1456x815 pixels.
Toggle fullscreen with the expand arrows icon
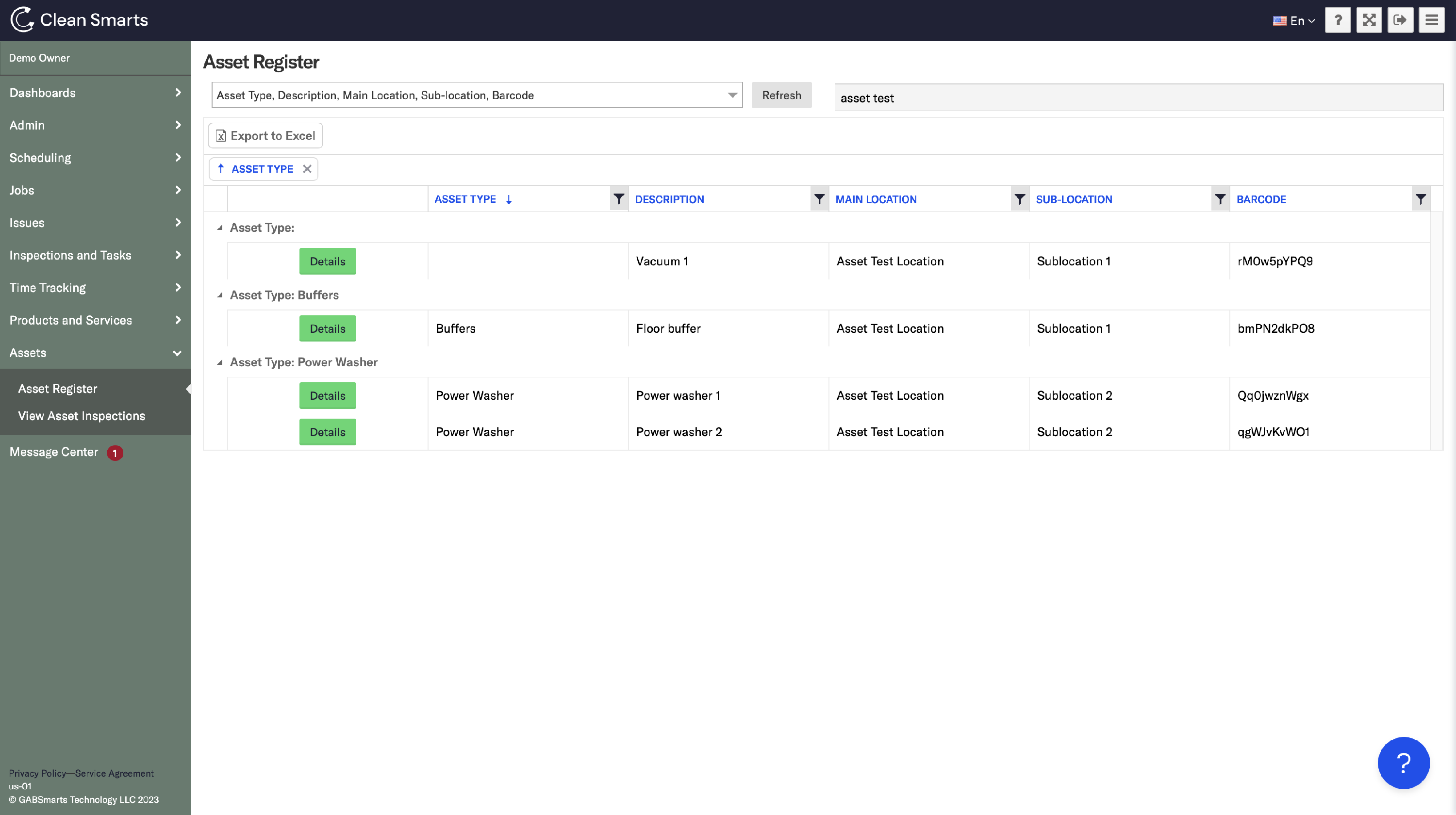1368,20
